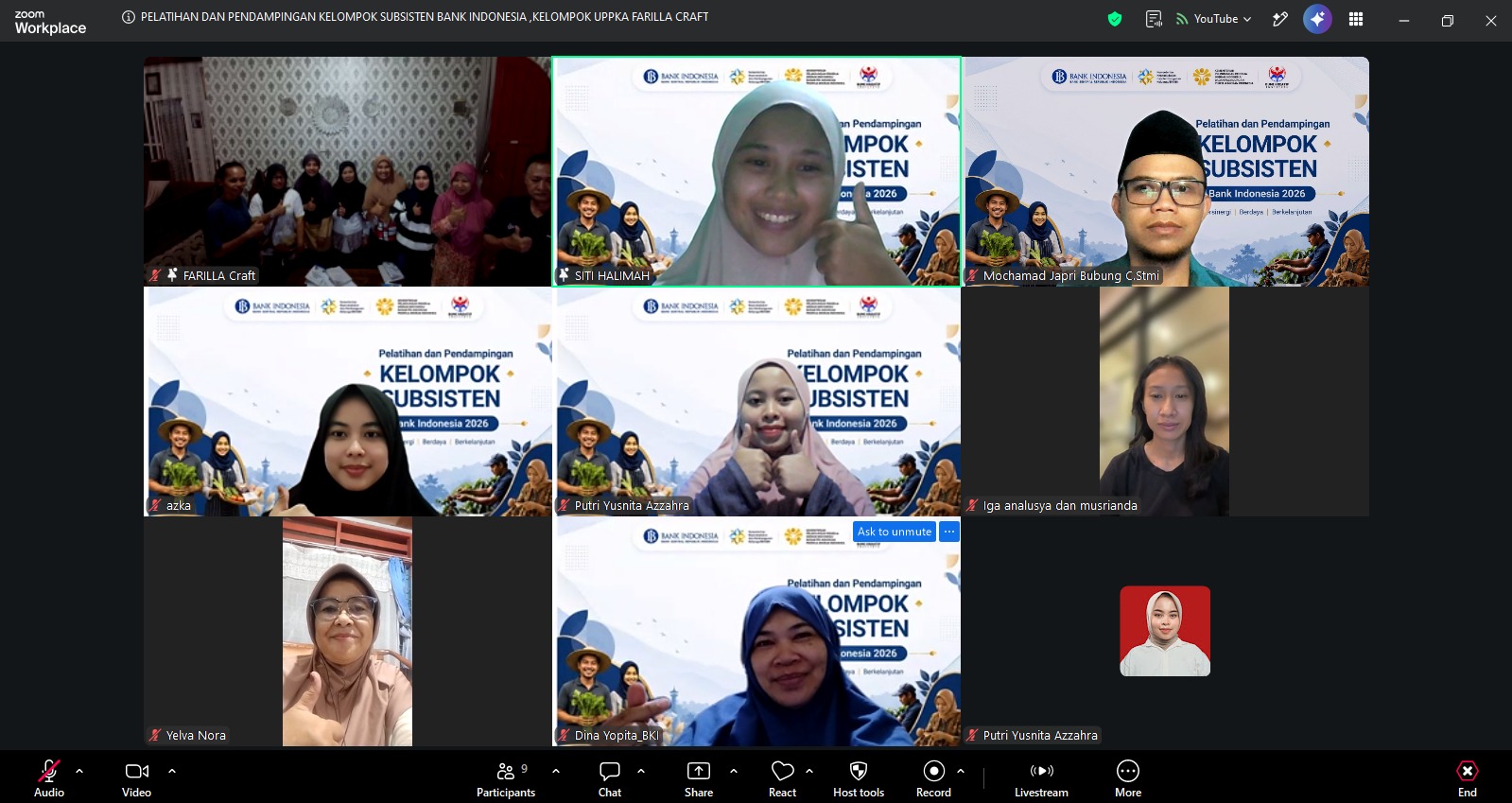The height and width of the screenshot is (803, 1512).
Task: Unmute the microphone with Audio button
Action: [x=49, y=779]
